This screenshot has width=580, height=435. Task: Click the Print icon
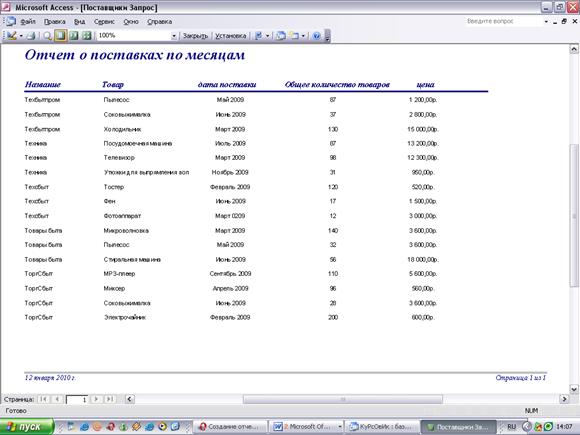tap(31, 36)
